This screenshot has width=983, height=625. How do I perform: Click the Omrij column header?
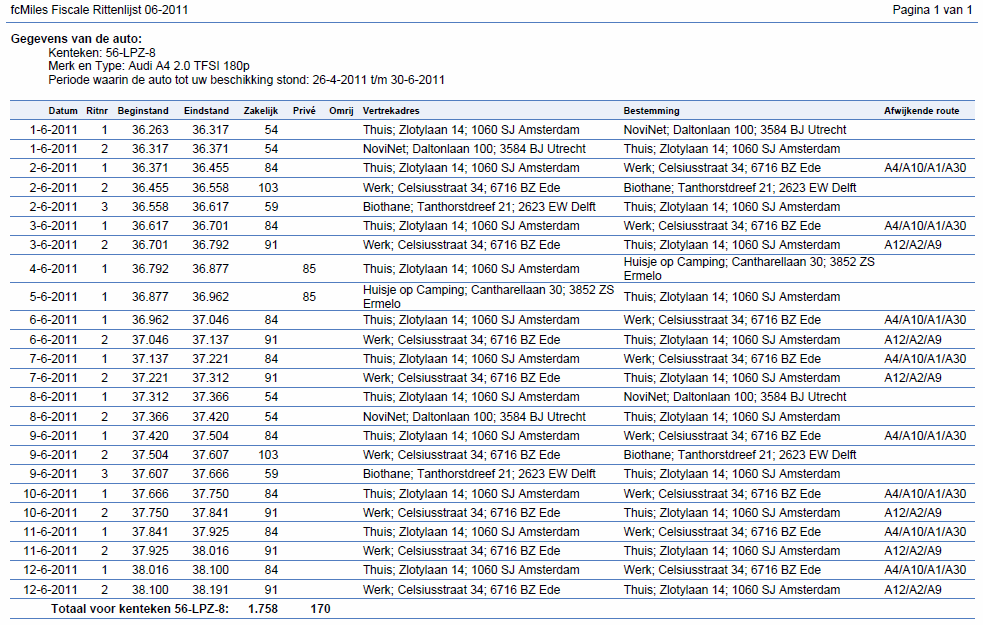341,111
